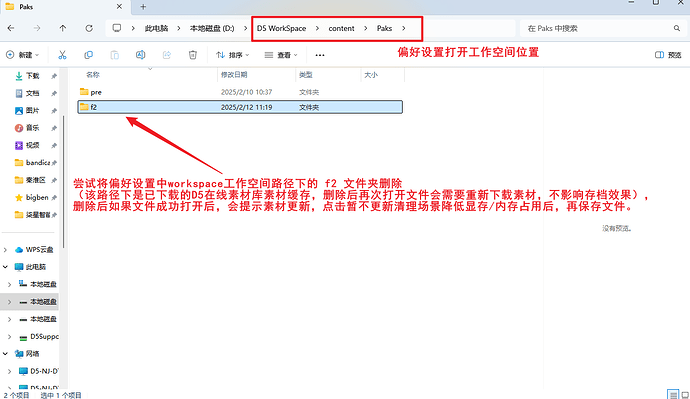Collapse the This PC tree node

5,267
